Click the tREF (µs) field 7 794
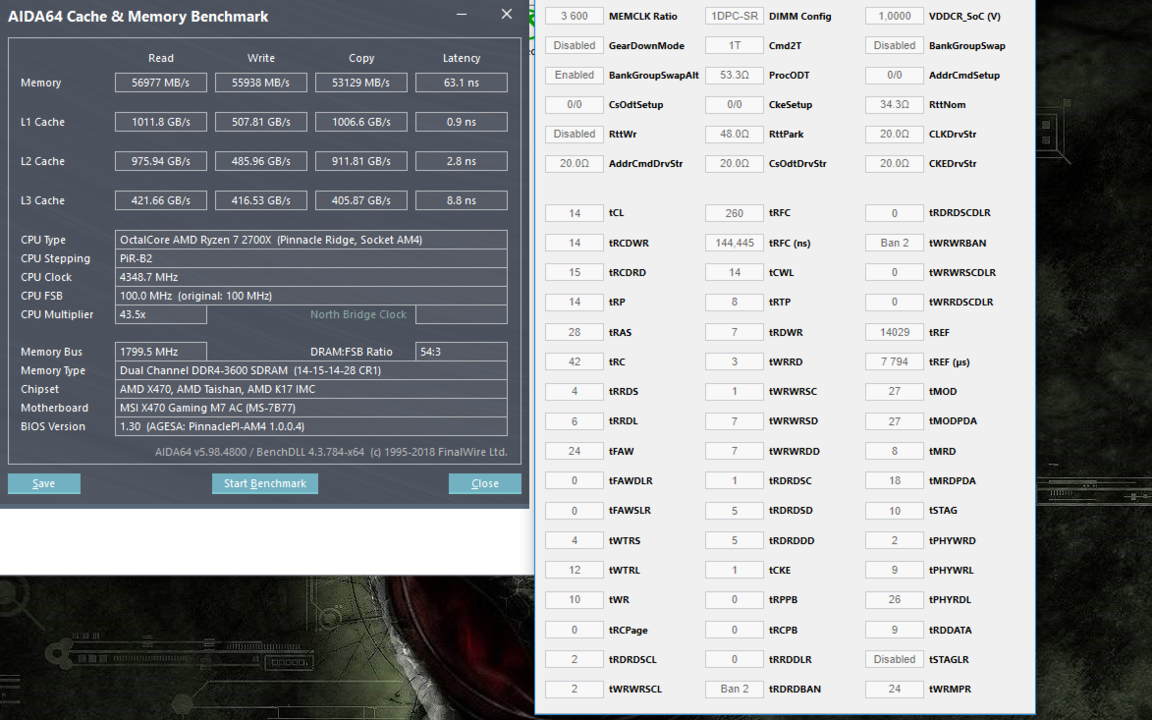 (x=894, y=361)
